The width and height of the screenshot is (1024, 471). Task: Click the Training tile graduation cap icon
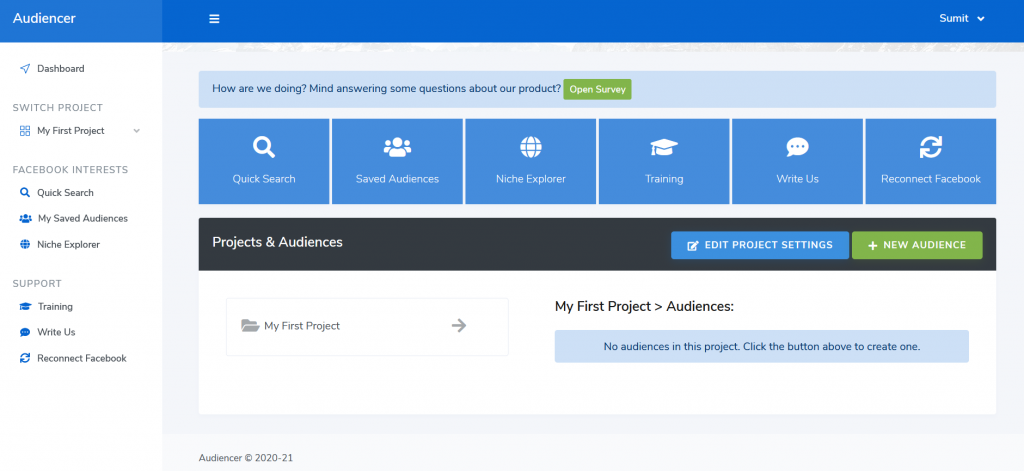pyautogui.click(x=664, y=148)
